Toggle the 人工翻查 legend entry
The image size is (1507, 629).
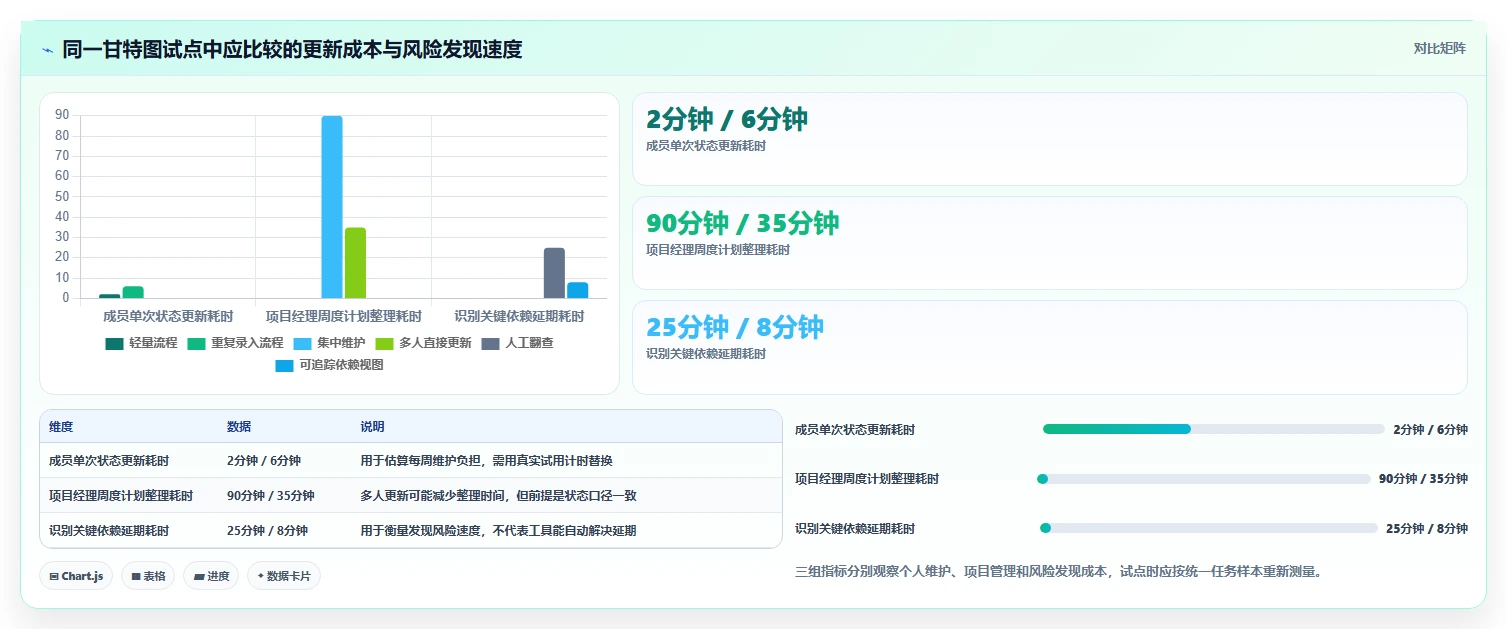click(x=517, y=343)
